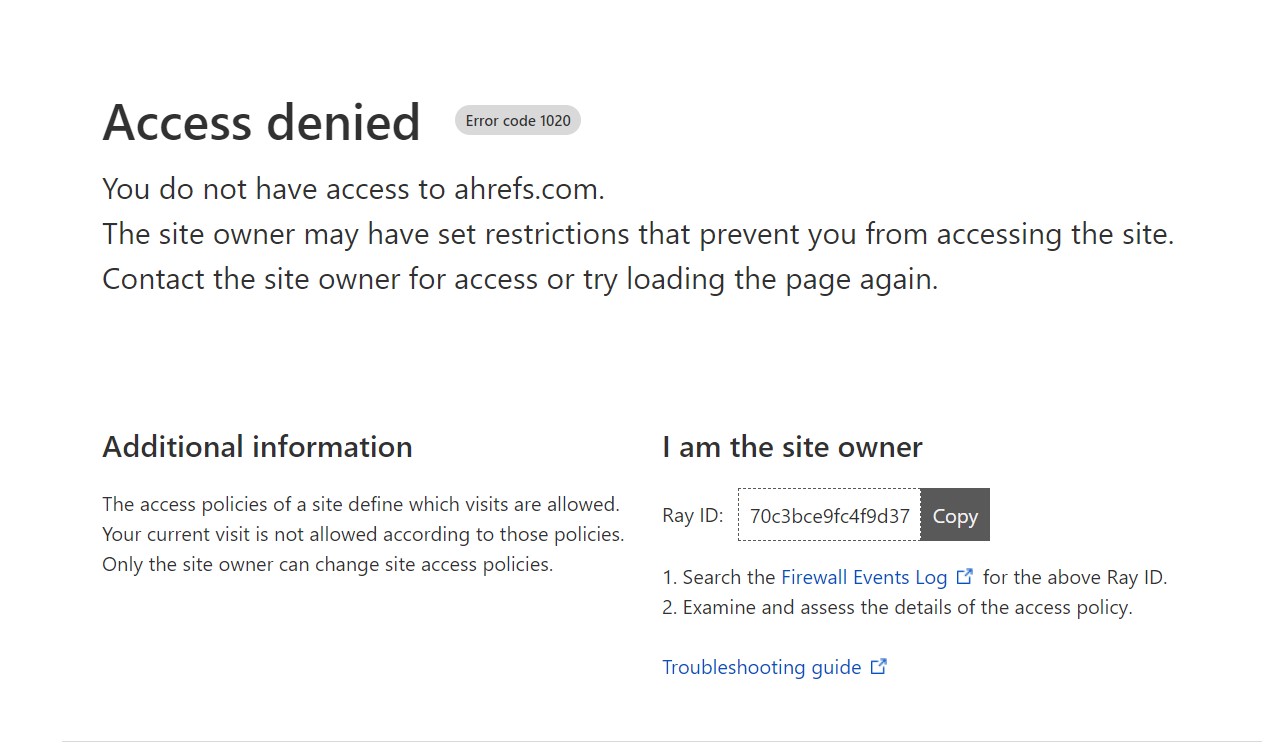Click the Access denied heading
Viewport: 1271px width, 745px height.
pos(261,123)
